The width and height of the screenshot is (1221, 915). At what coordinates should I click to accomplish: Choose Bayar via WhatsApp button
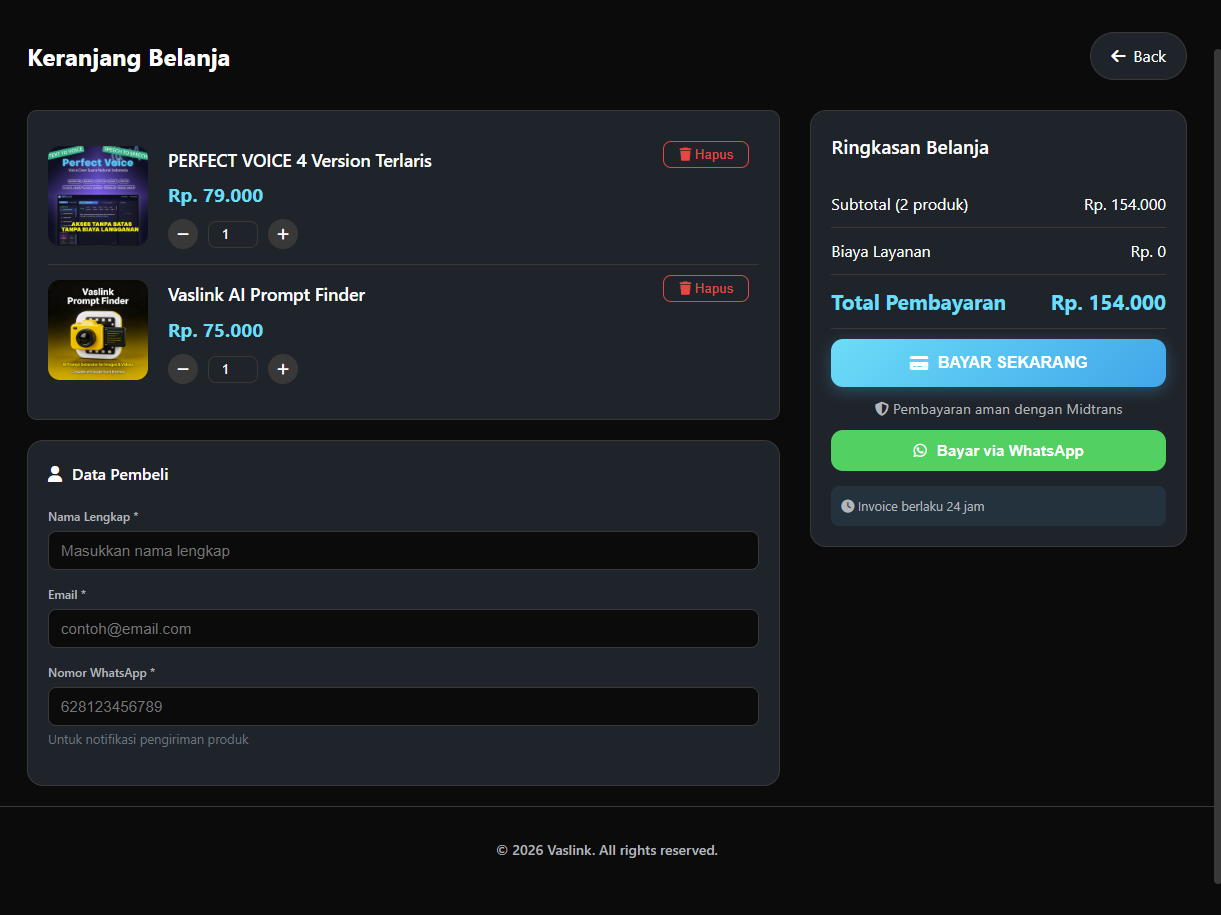998,450
